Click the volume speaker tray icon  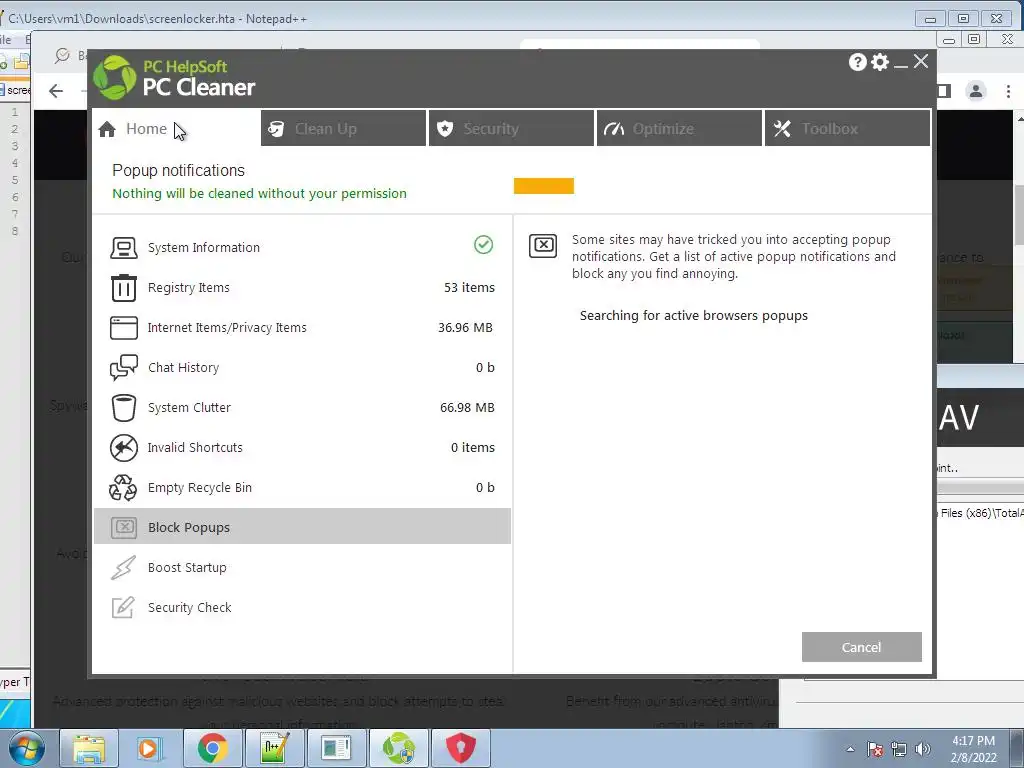click(x=923, y=749)
